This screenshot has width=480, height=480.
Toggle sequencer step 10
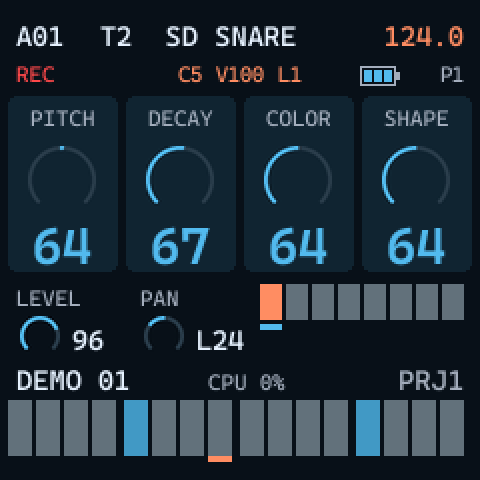tap(280, 428)
